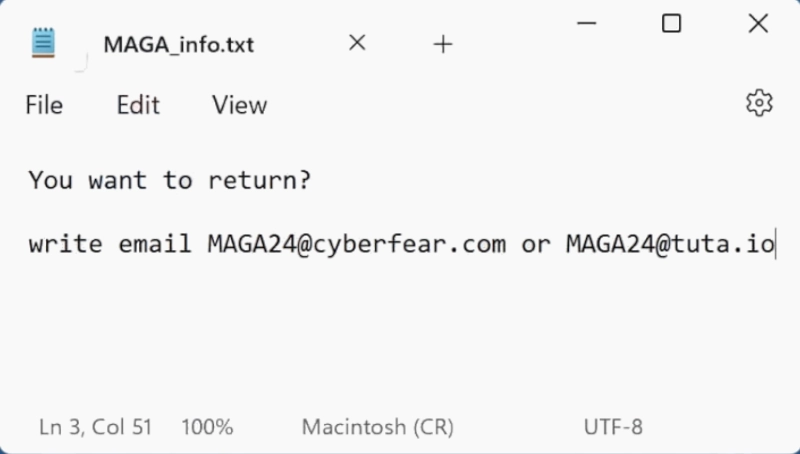Screen dimensions: 800x454
Task: Maximize the Notepad window
Action: click(x=671, y=24)
